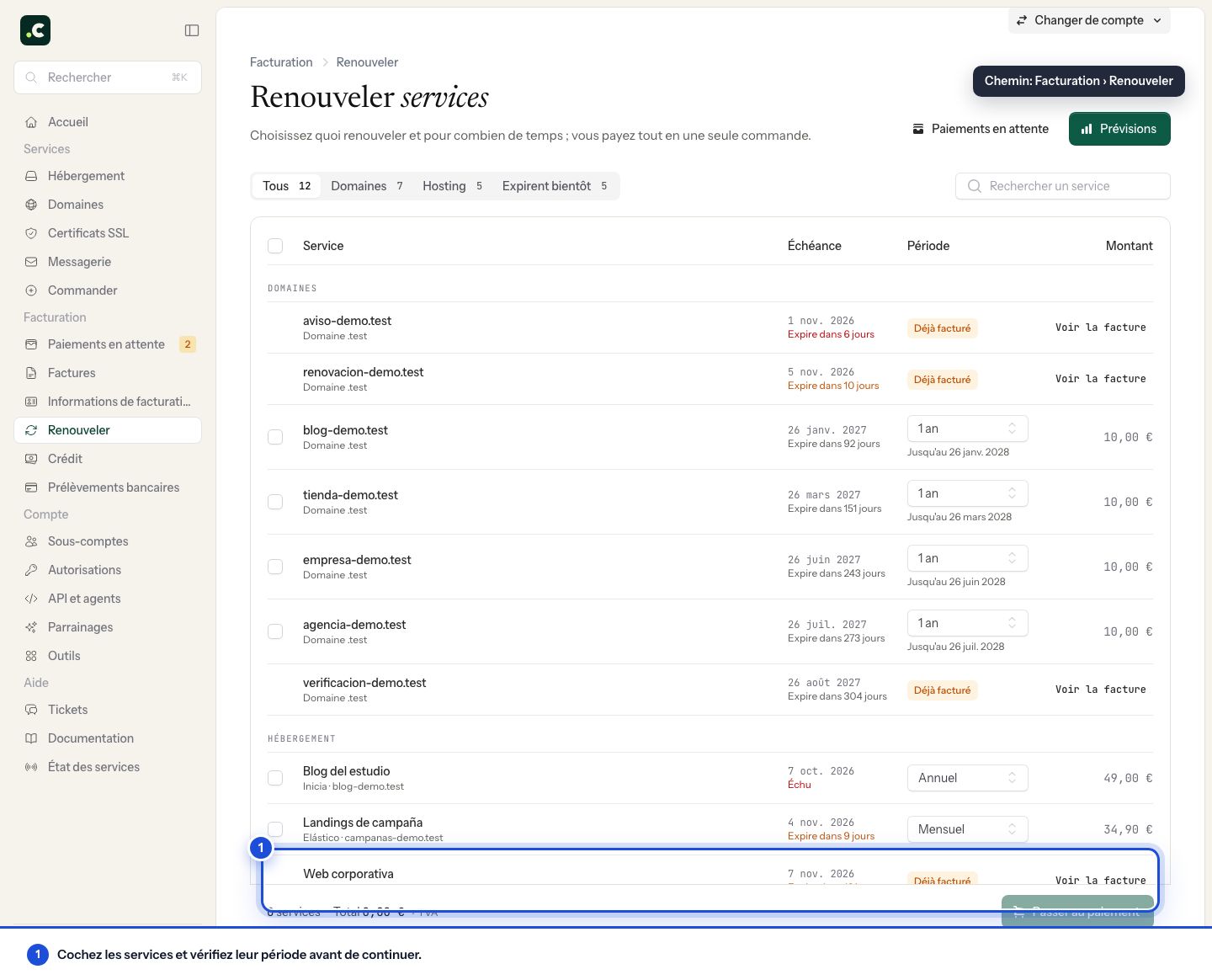Click the Commander plus-circle icon
This screenshot has width=1212, height=980.
pyautogui.click(x=31, y=290)
